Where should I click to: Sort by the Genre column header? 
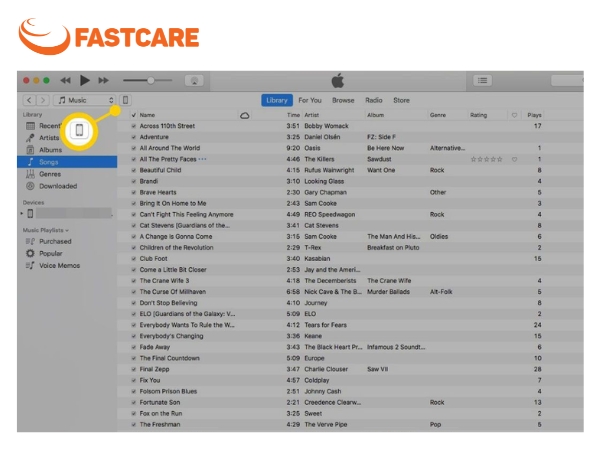[x=438, y=115]
